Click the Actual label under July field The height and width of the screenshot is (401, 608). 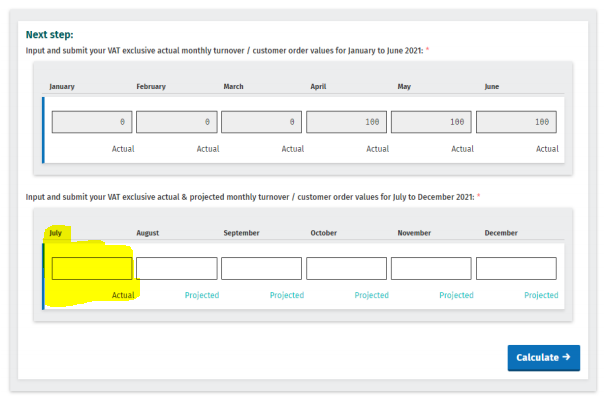pos(123,295)
